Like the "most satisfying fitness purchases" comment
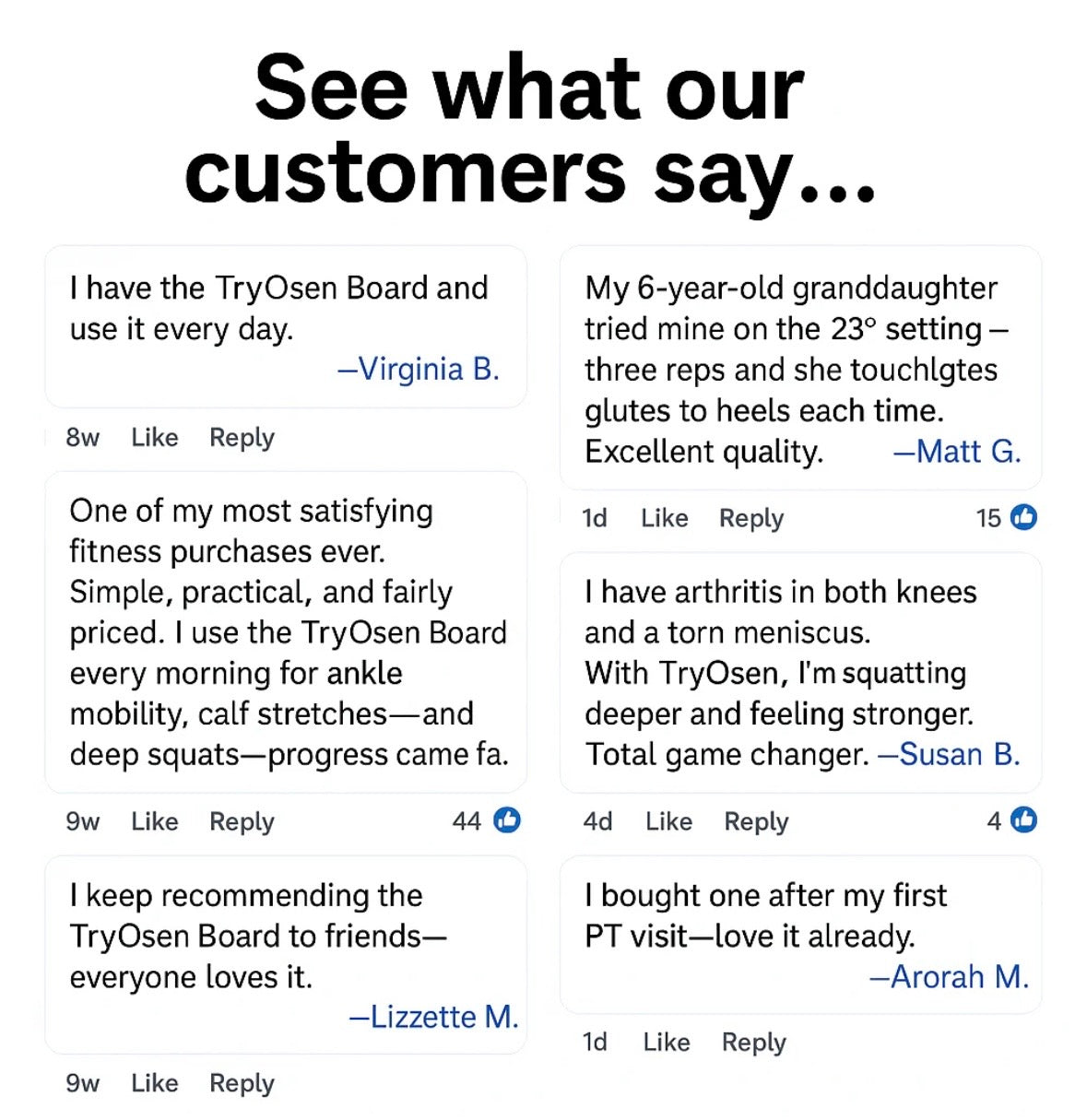1087x1120 pixels. (x=154, y=821)
